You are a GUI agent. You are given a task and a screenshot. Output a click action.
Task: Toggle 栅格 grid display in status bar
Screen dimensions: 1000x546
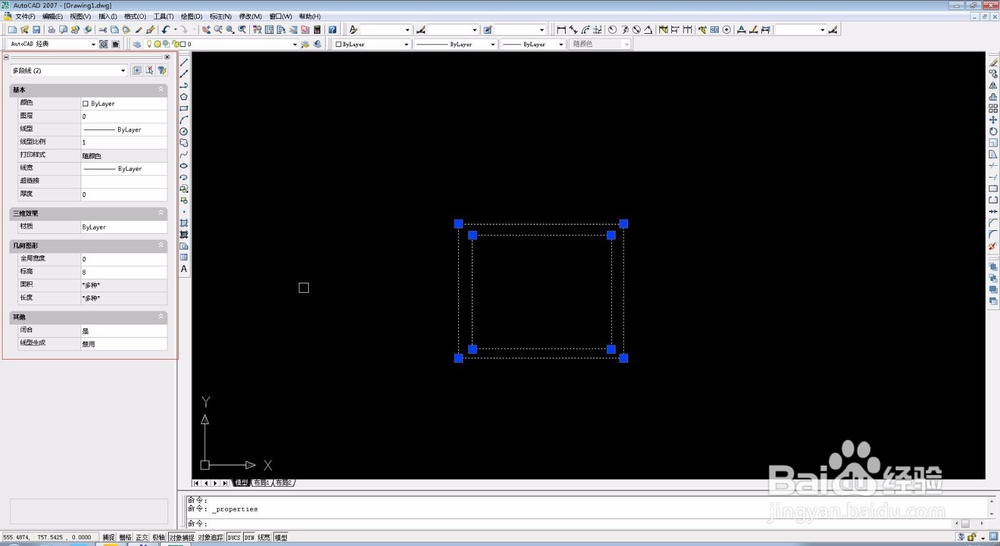coord(126,538)
